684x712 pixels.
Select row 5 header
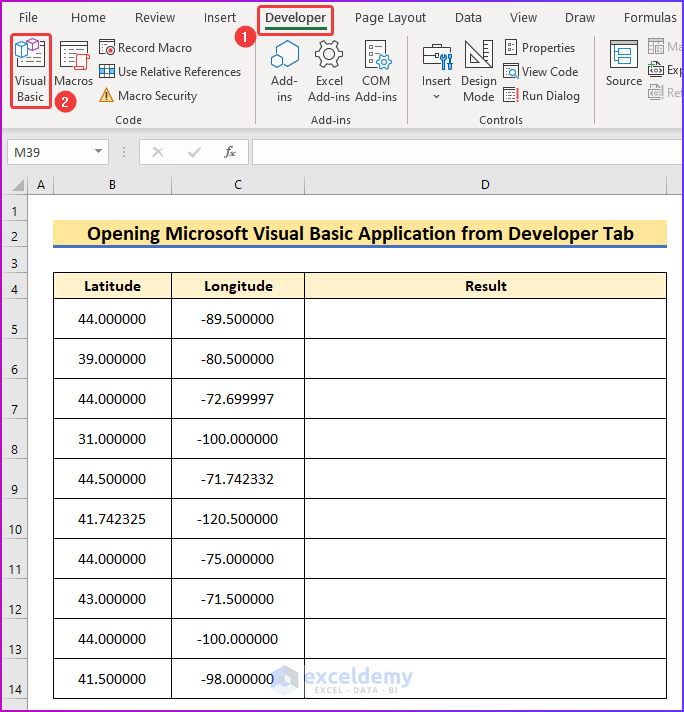click(15, 319)
